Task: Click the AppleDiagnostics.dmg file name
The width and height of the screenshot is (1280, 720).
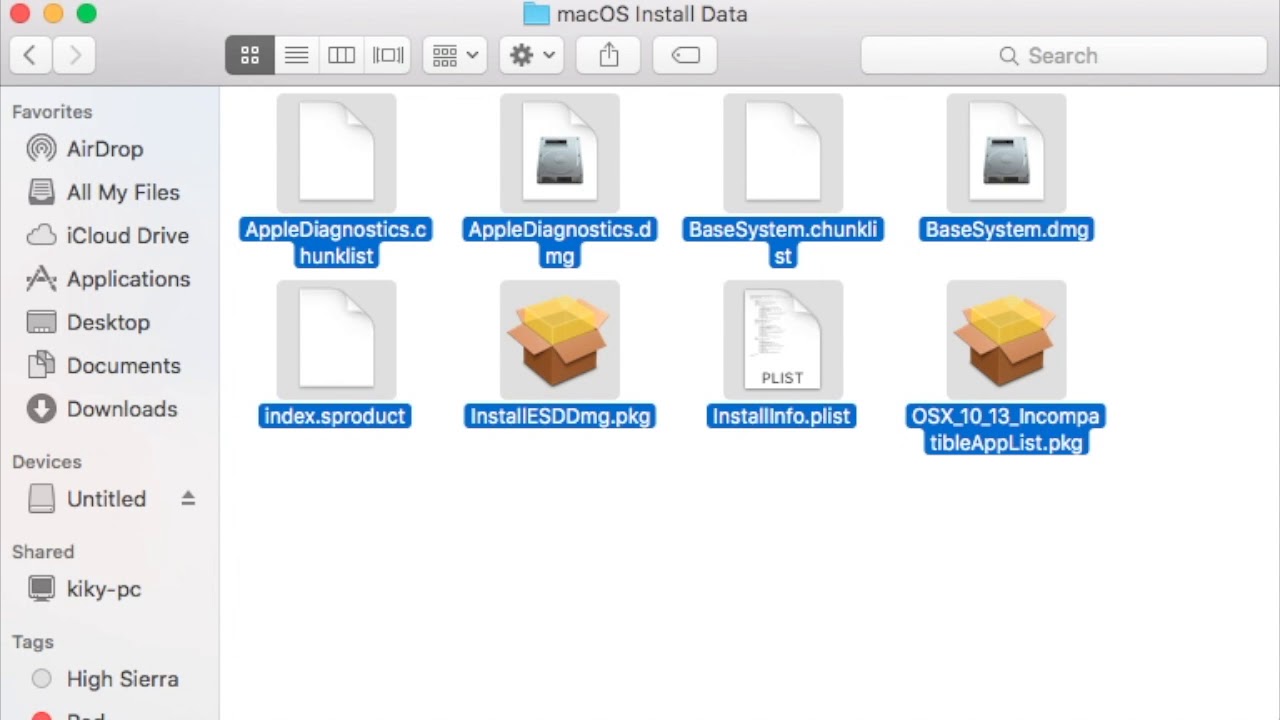Action: pos(560,243)
